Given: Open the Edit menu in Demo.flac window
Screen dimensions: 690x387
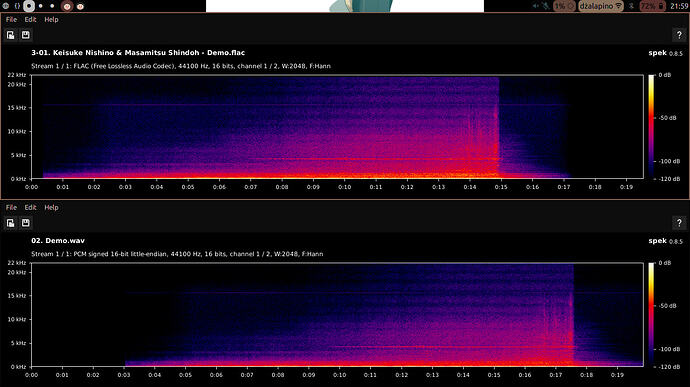Looking at the screenshot, I should (x=30, y=19).
